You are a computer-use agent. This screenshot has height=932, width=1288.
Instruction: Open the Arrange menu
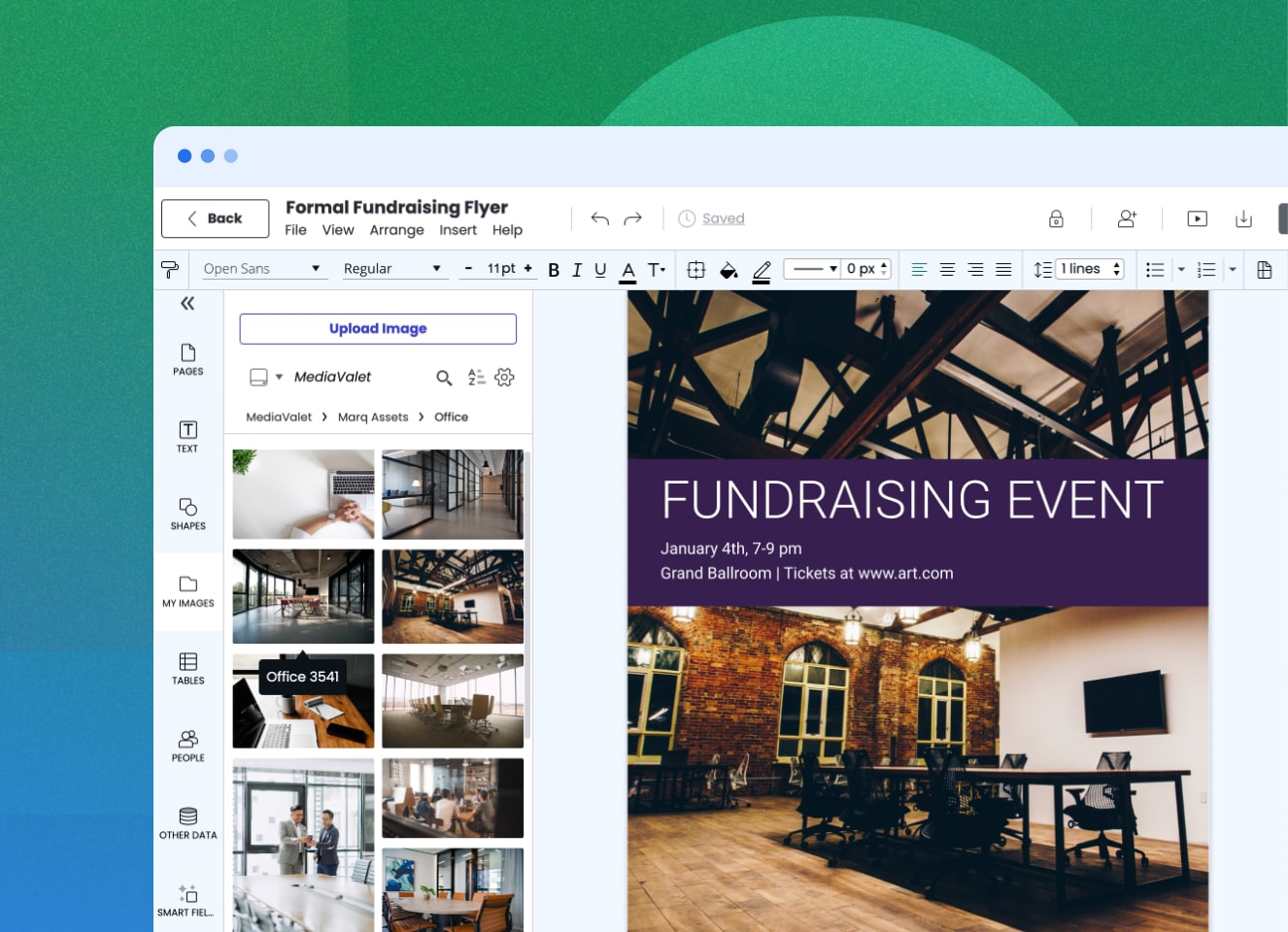(x=396, y=230)
